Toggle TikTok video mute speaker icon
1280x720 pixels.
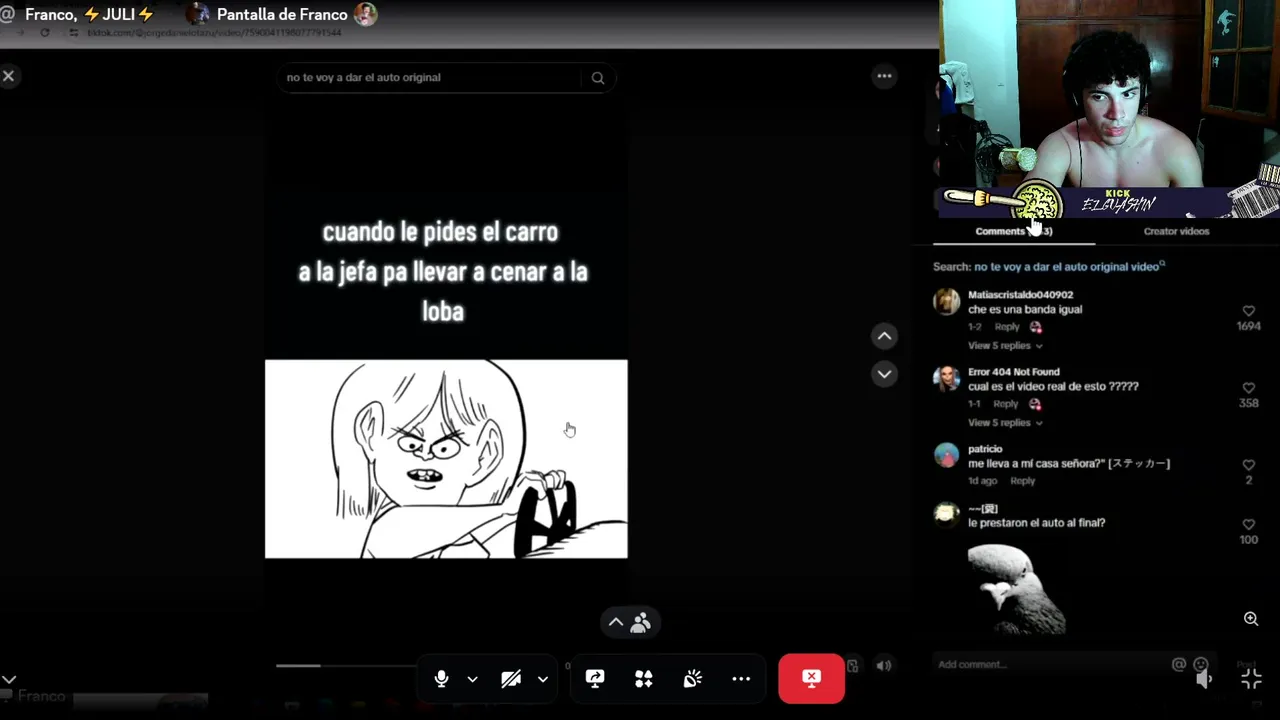pyautogui.click(x=884, y=665)
